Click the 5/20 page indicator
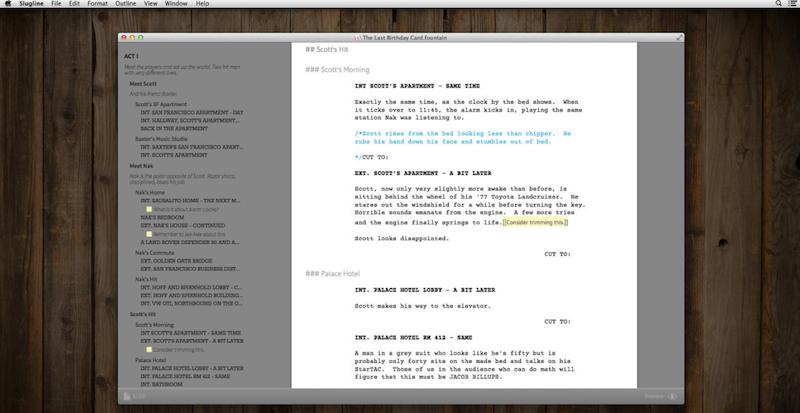This screenshot has width=800, height=413. tap(138, 396)
